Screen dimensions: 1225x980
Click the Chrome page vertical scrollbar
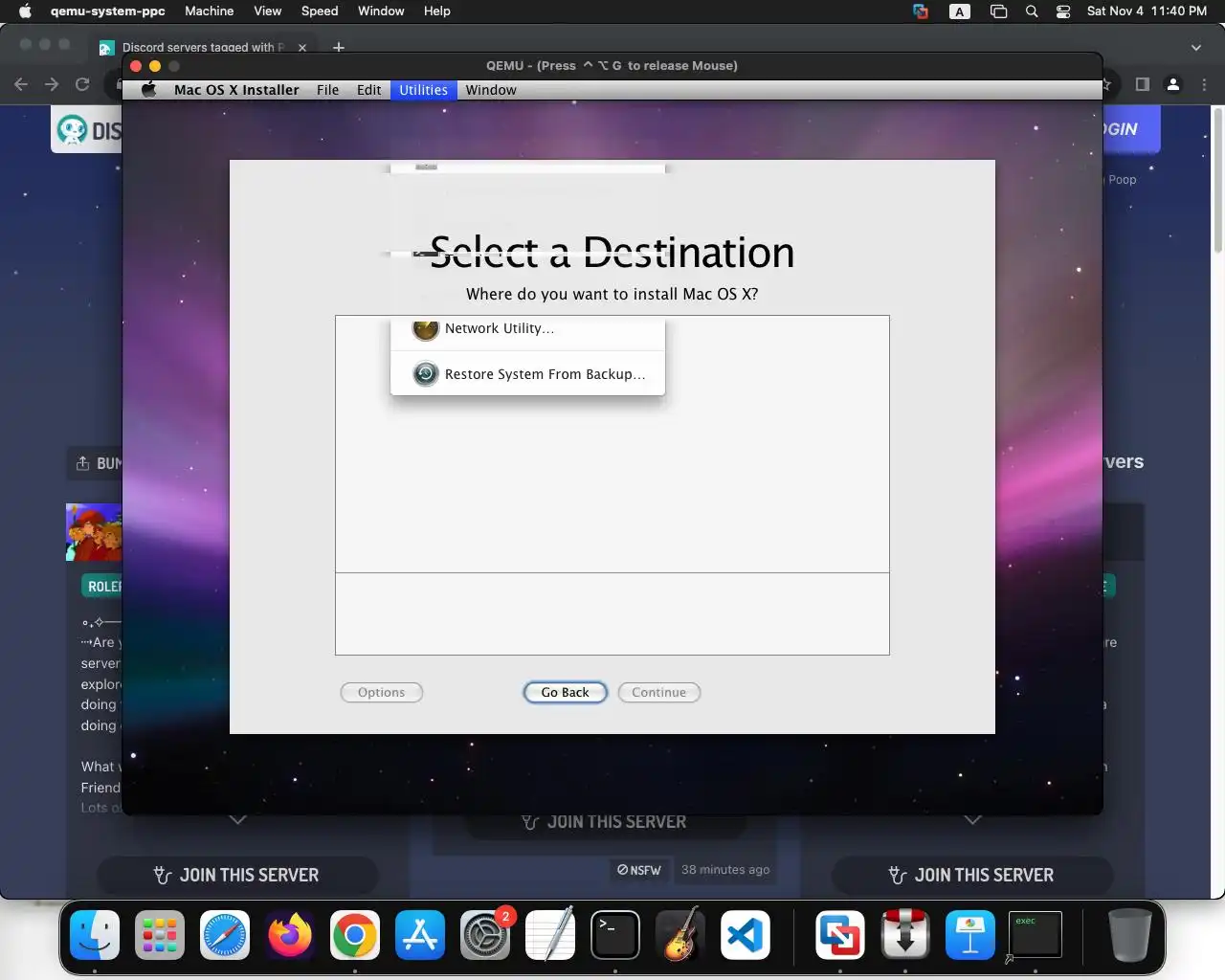(x=1218, y=179)
